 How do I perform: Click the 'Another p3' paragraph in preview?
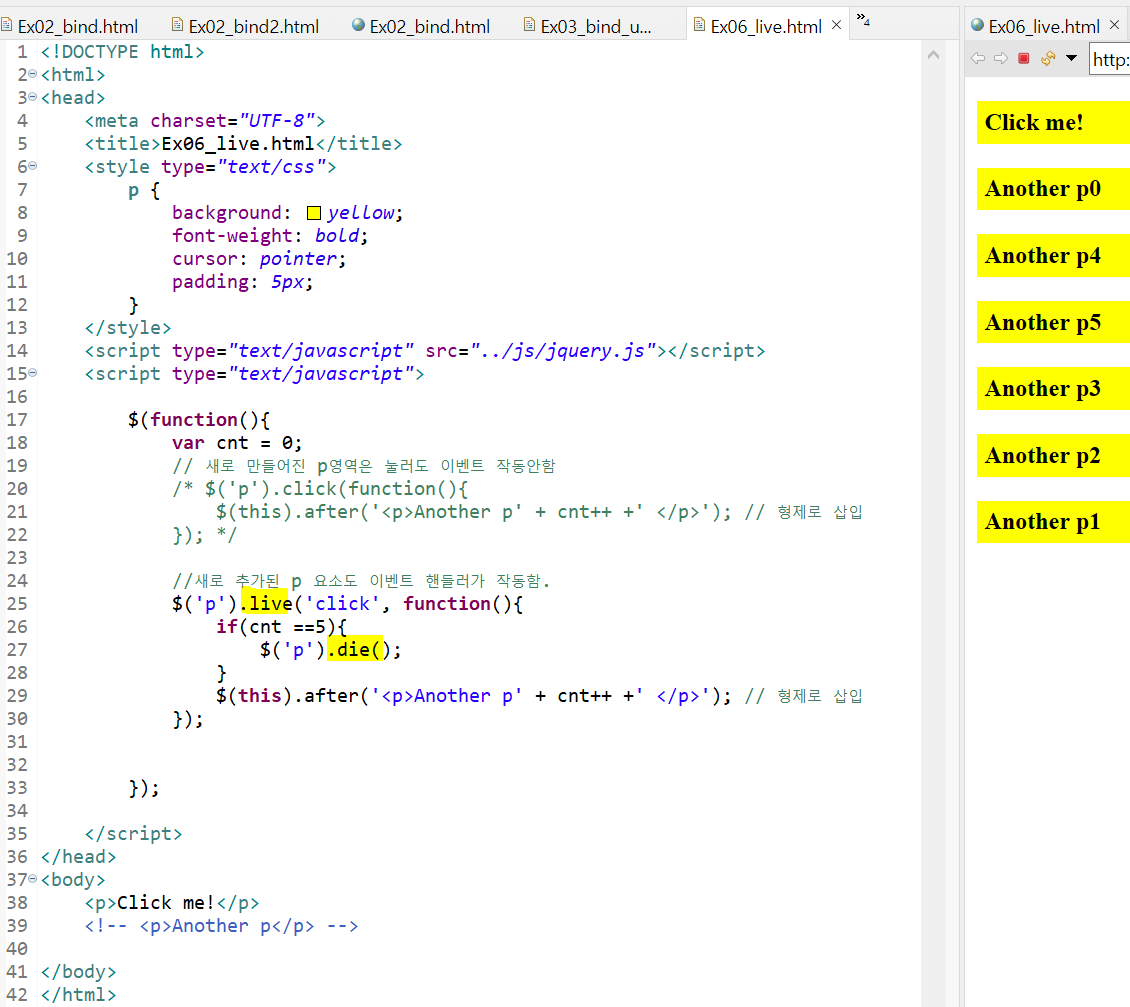pos(1053,389)
